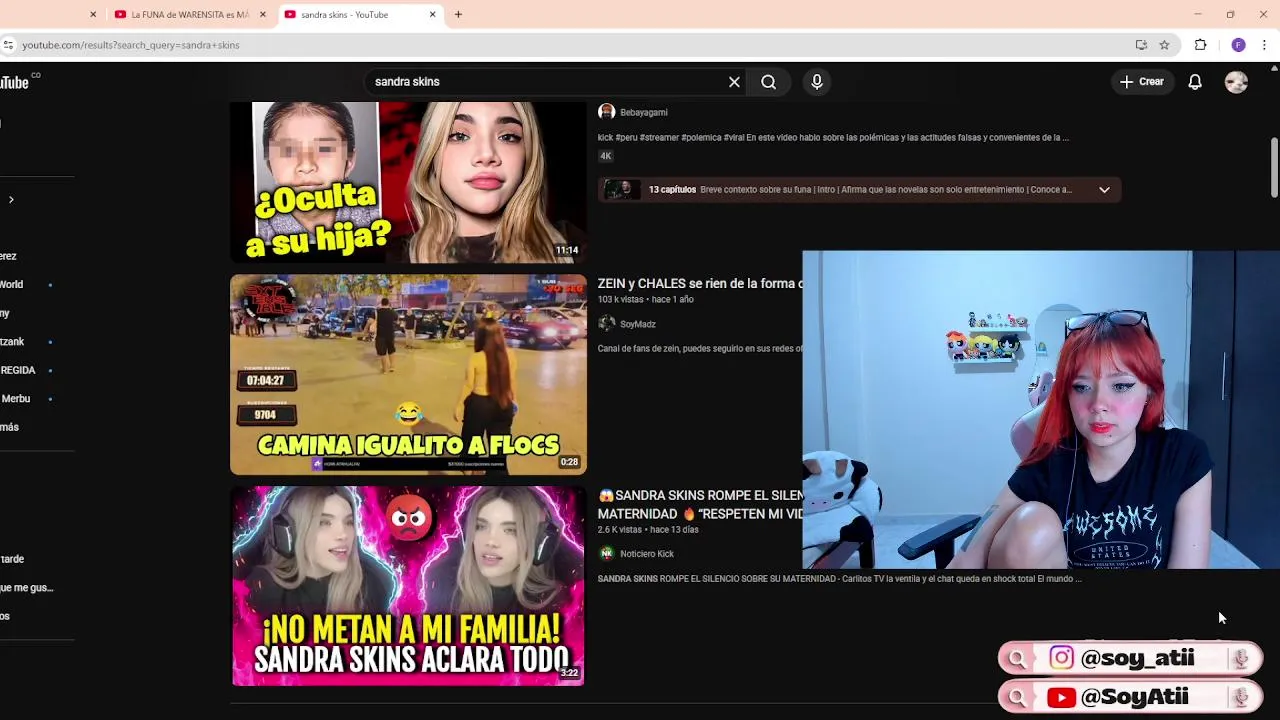This screenshot has height=720, width=1280.
Task: Click the chapter preview thumbnail beside '13 capítulos'
Action: pyautogui.click(x=620, y=190)
